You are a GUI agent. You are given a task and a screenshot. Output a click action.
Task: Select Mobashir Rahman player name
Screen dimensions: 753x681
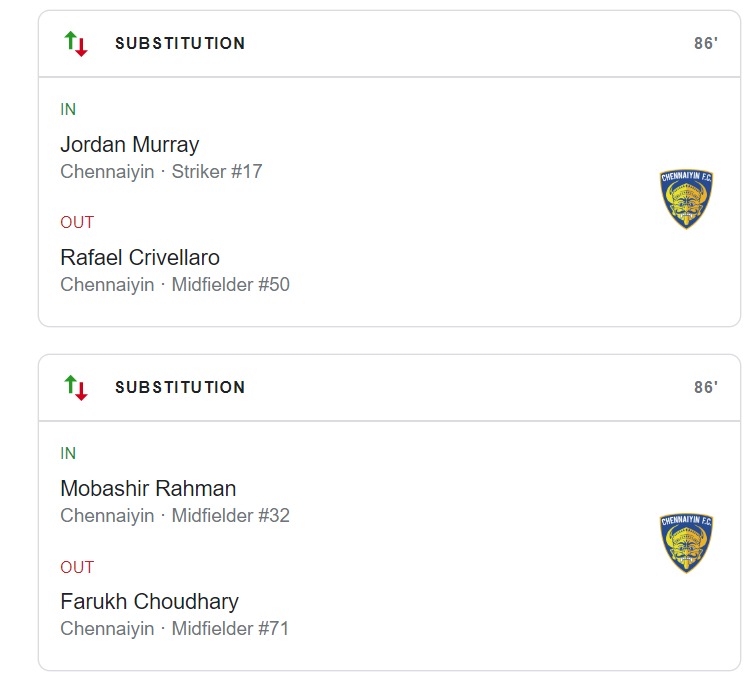click(148, 489)
